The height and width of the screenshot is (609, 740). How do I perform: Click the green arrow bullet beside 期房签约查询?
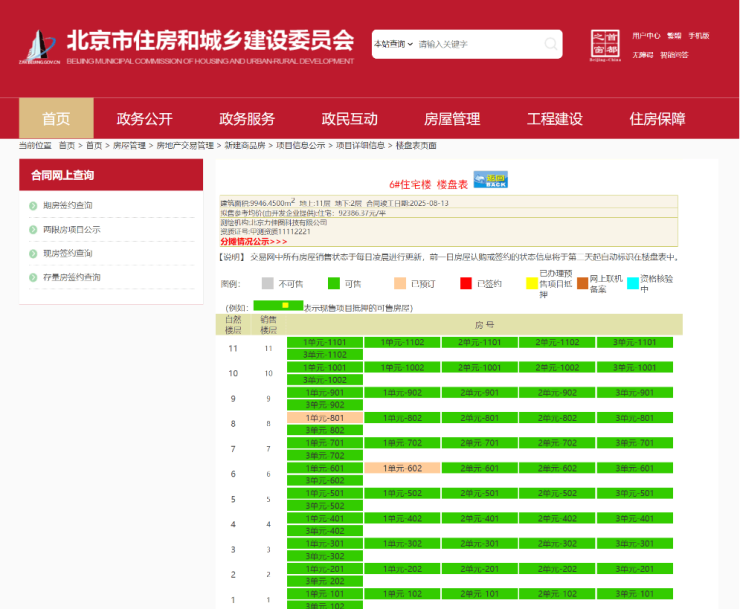click(x=33, y=206)
